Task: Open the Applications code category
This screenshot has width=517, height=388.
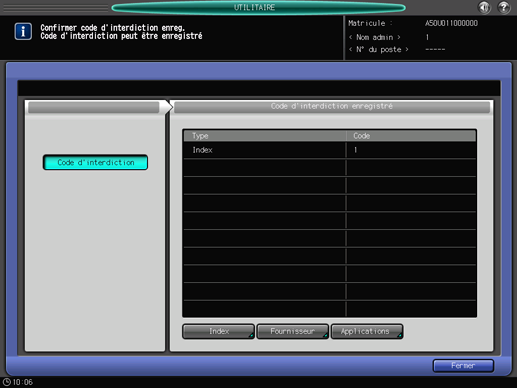Action: 367,331
